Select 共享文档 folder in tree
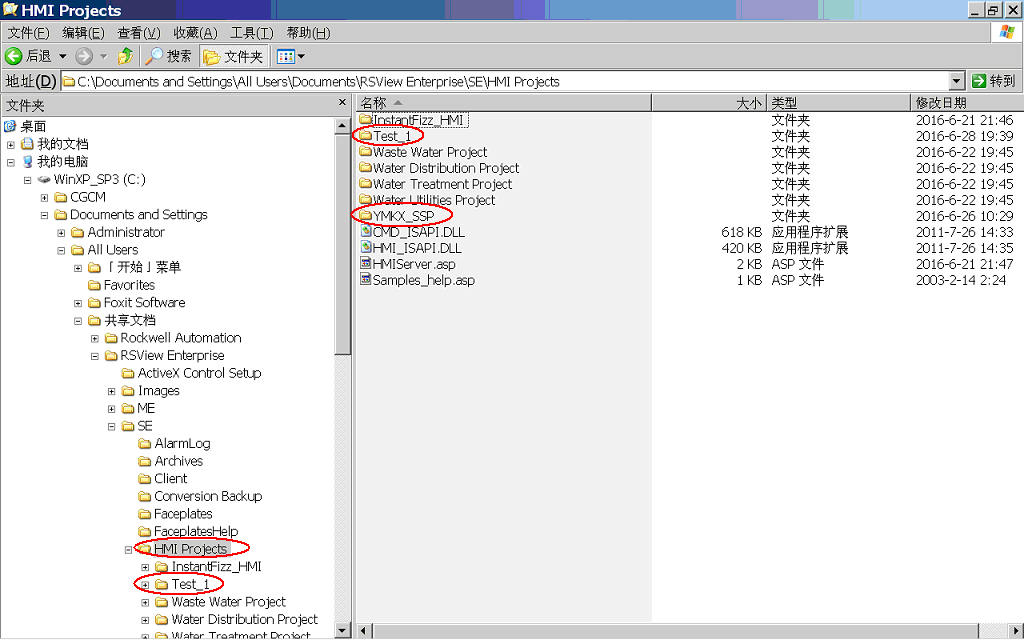Viewport: 1024px width, 640px height. point(122,321)
